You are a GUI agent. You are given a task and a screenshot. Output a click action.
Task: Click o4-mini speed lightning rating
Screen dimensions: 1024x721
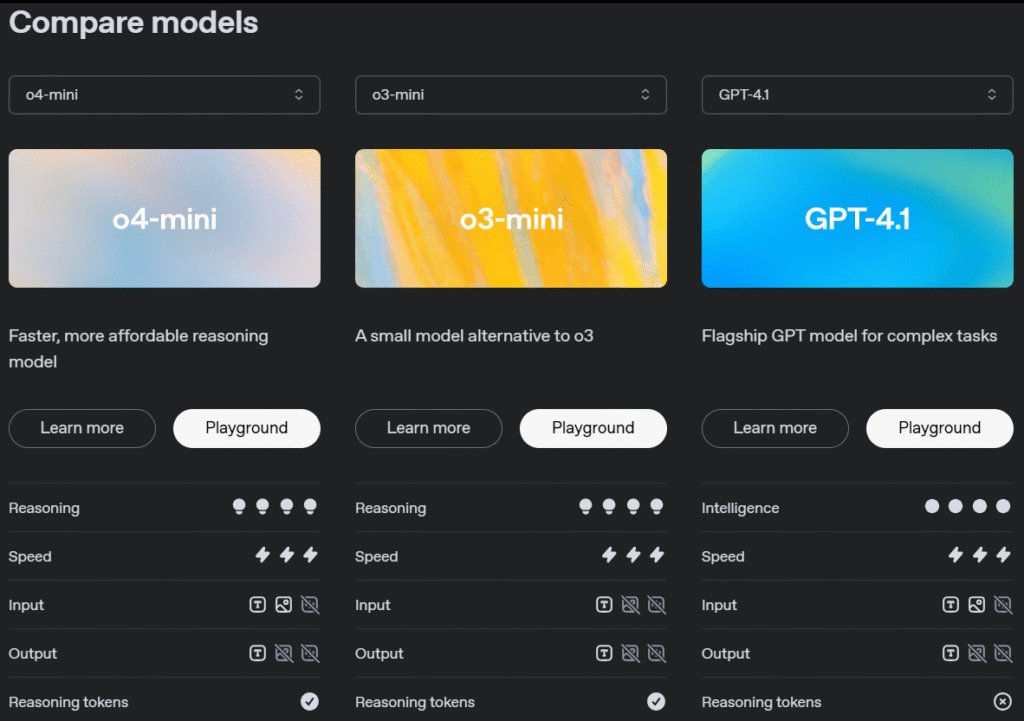click(287, 555)
